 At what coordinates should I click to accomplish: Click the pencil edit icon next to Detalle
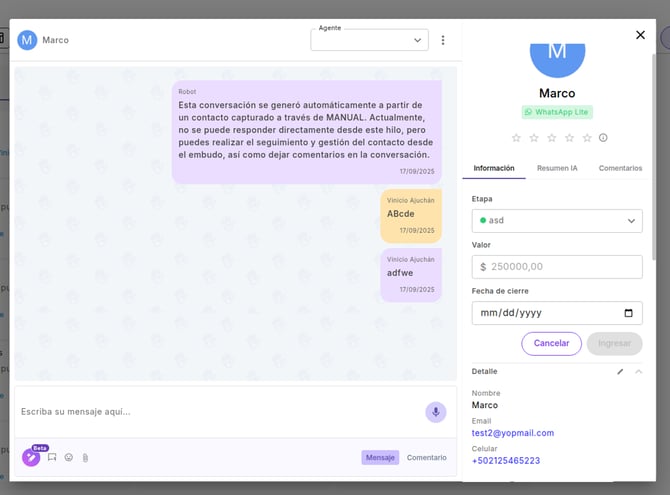tap(620, 371)
